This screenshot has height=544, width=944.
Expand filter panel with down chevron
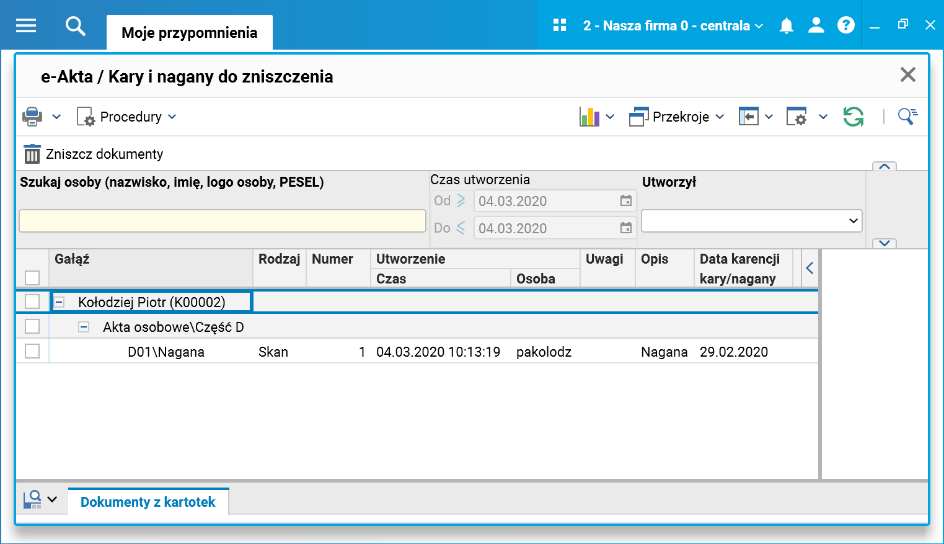[884, 243]
